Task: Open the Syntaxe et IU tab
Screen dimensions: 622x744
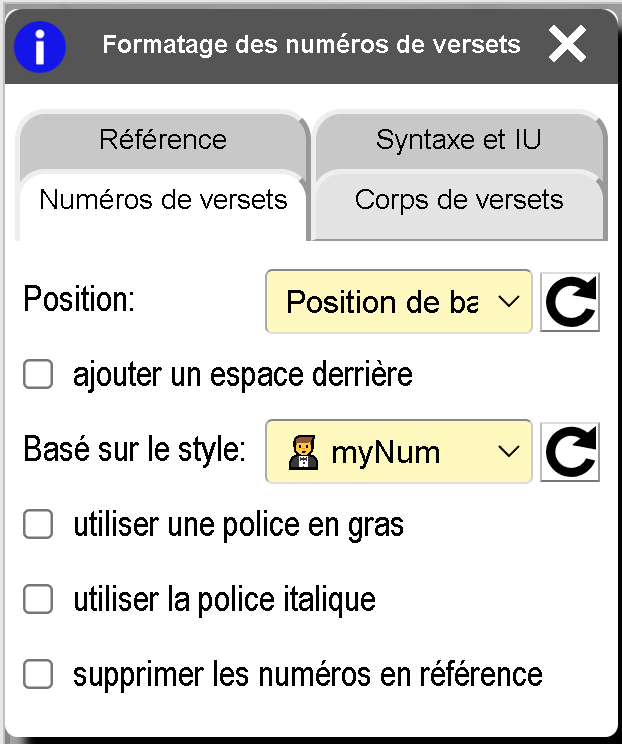Action: coord(459,139)
